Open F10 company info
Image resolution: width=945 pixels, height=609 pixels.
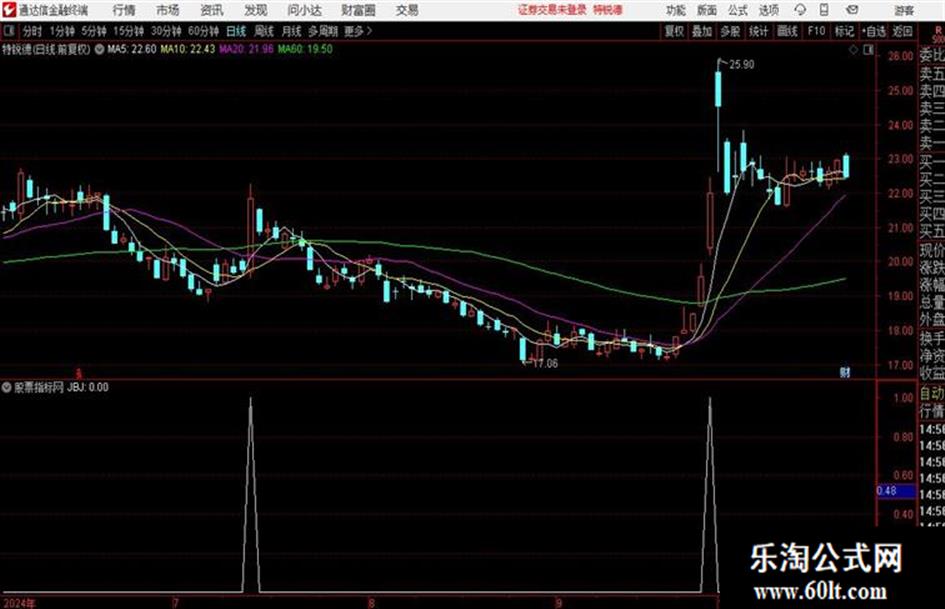click(x=816, y=31)
